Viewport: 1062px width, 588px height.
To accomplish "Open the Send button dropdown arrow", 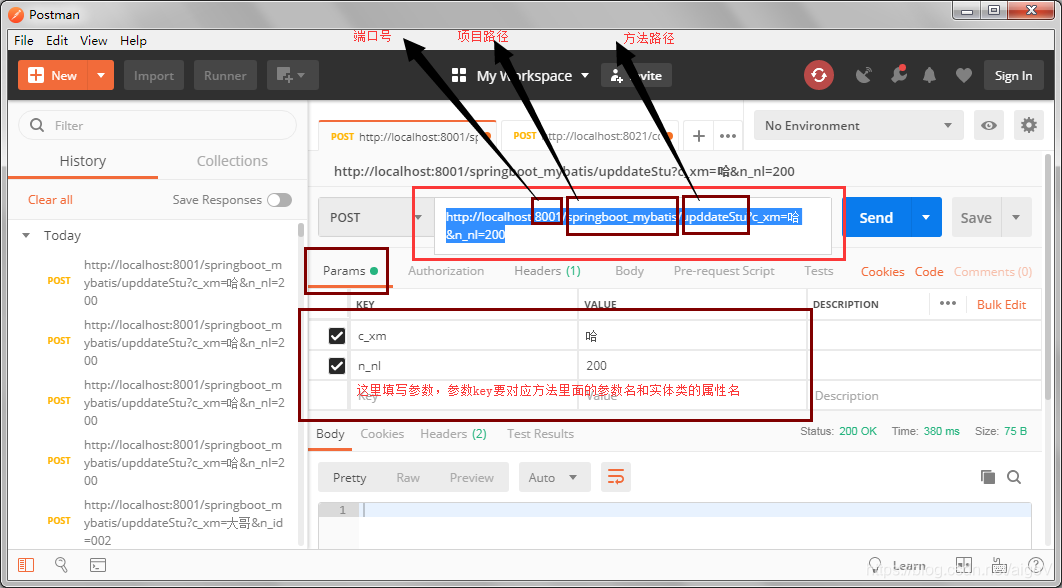I will point(926,217).
